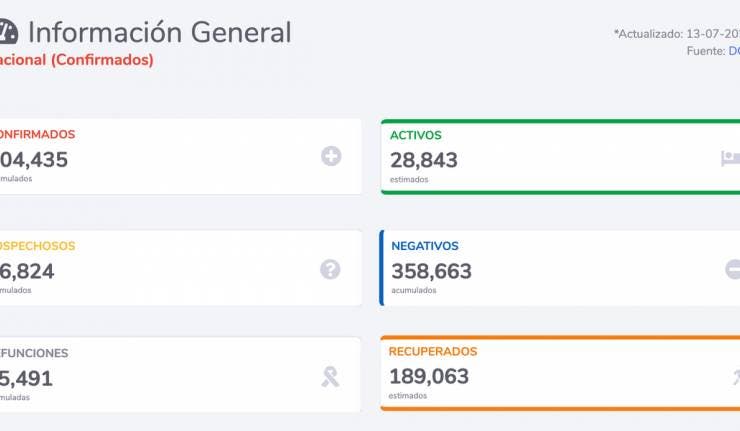Select the NEGATIVOS blue label
The image size is (740, 431).
[425, 246]
